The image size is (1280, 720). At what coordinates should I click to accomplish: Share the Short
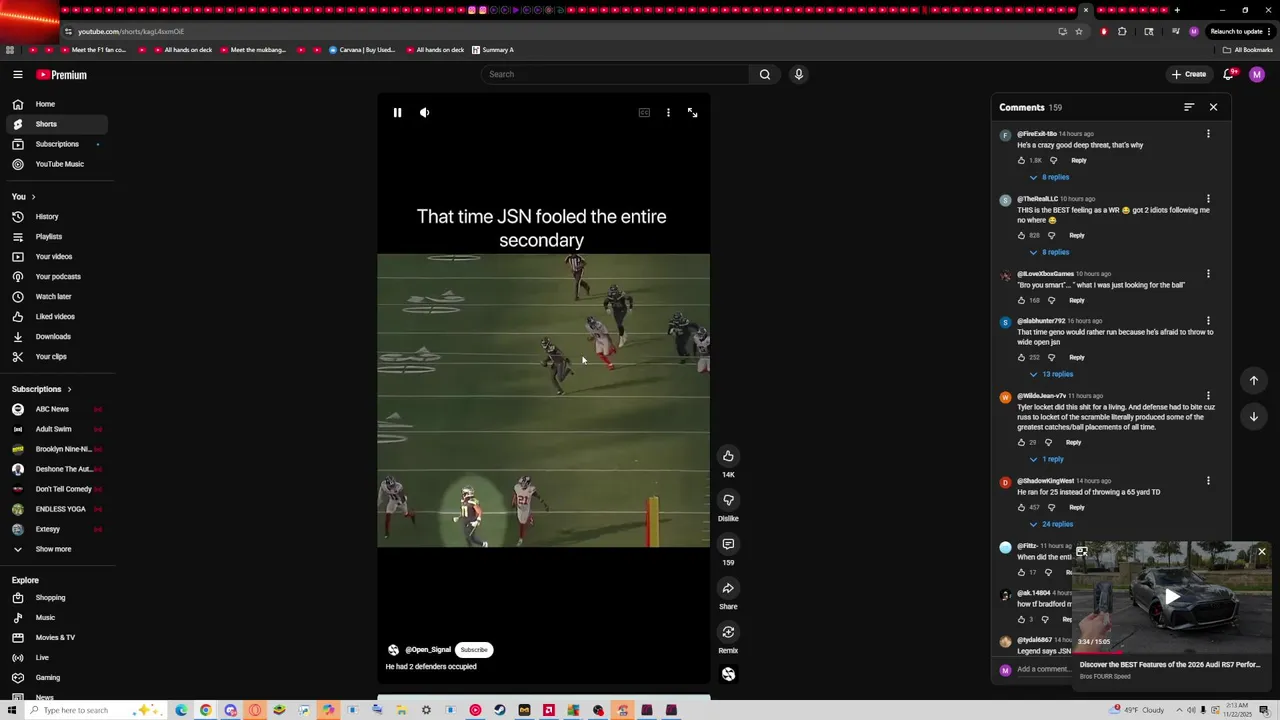728,588
